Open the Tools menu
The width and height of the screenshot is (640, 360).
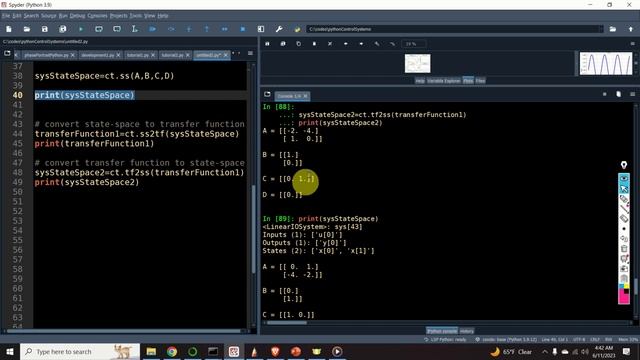136,16
